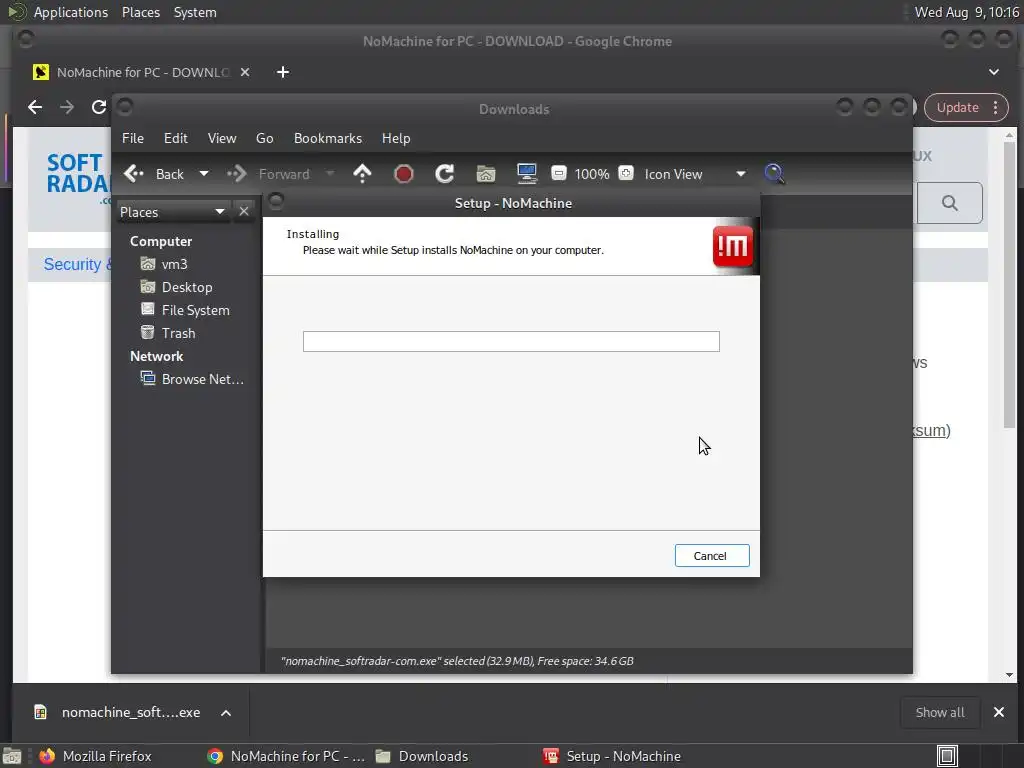Click the SoftRadar search magnifier button
The image size is (1024, 768).
950,203
